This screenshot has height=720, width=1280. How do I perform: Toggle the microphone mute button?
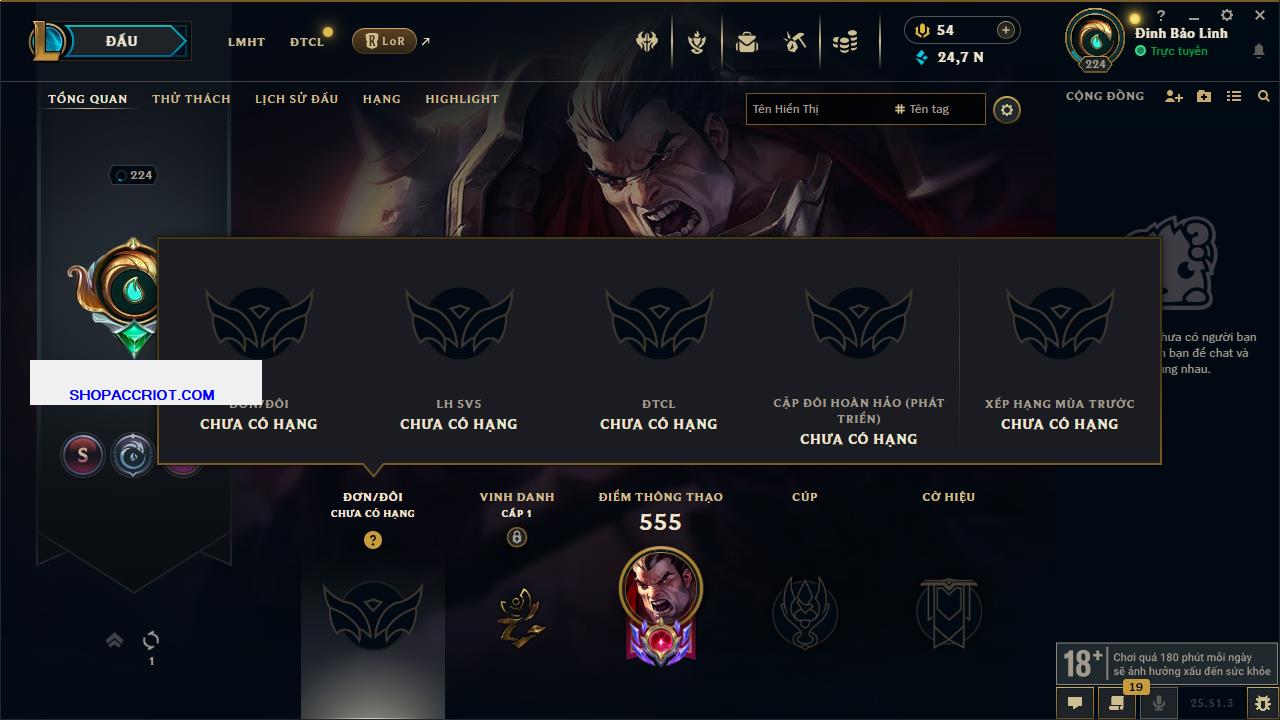1160,703
